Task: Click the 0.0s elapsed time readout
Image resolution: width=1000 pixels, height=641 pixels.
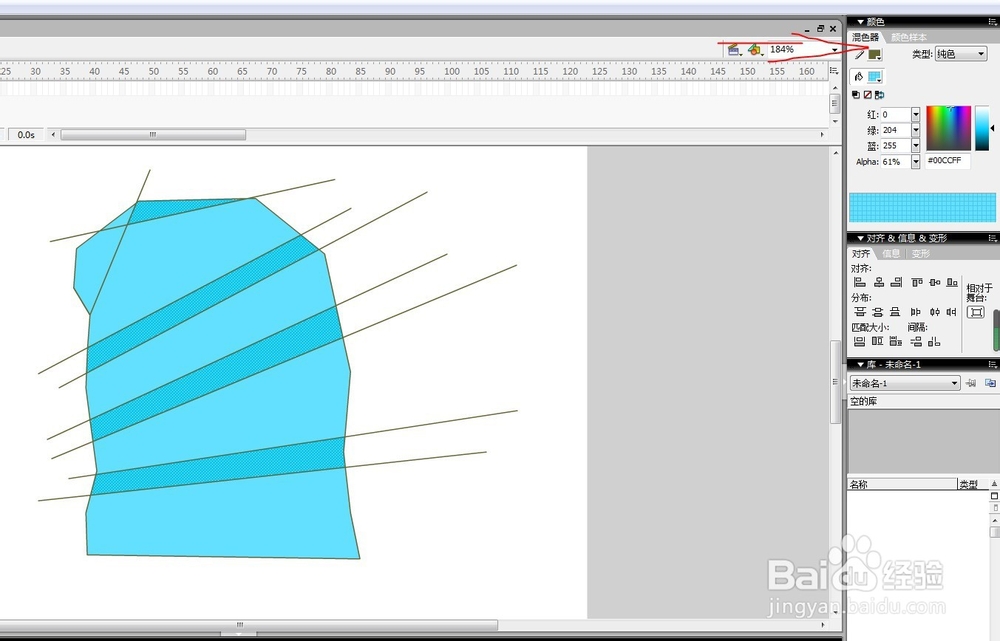Action: click(26, 135)
